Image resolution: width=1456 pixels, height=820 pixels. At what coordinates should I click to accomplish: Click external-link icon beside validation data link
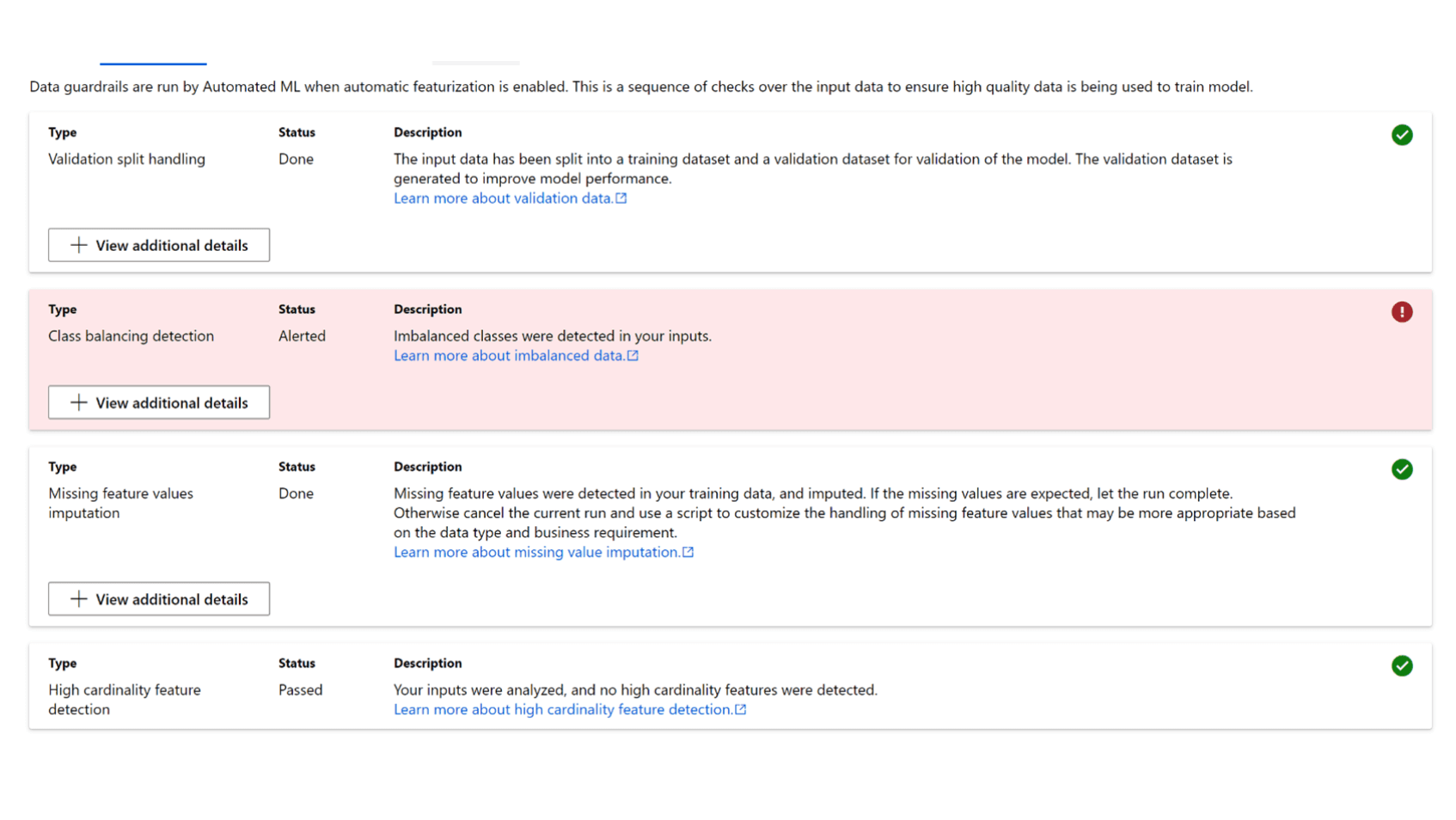pos(621,199)
